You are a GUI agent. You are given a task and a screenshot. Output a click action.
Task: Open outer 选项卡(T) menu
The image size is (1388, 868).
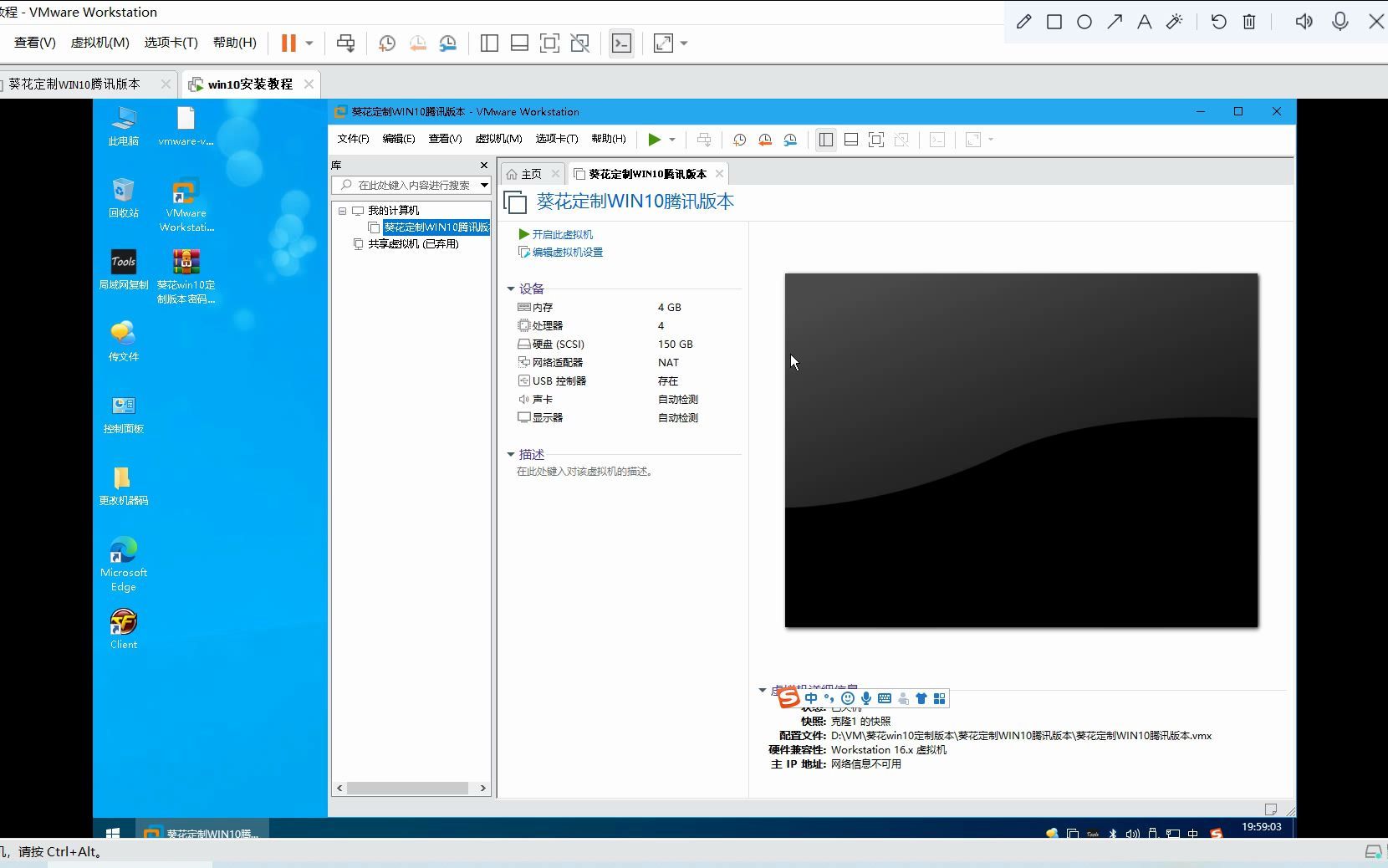pos(171,43)
